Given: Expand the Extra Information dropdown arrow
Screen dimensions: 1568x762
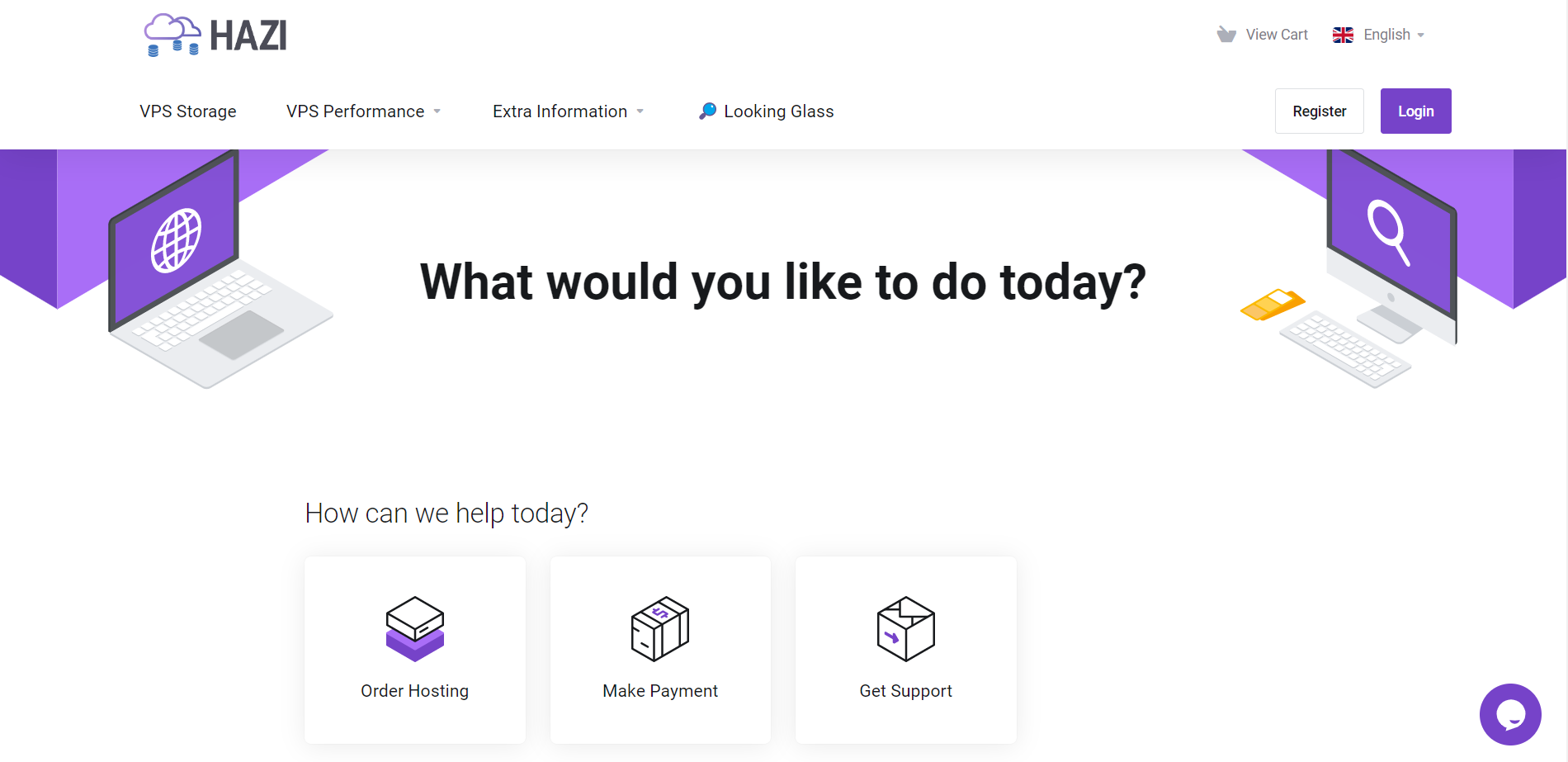Looking at the screenshot, I should click(640, 111).
